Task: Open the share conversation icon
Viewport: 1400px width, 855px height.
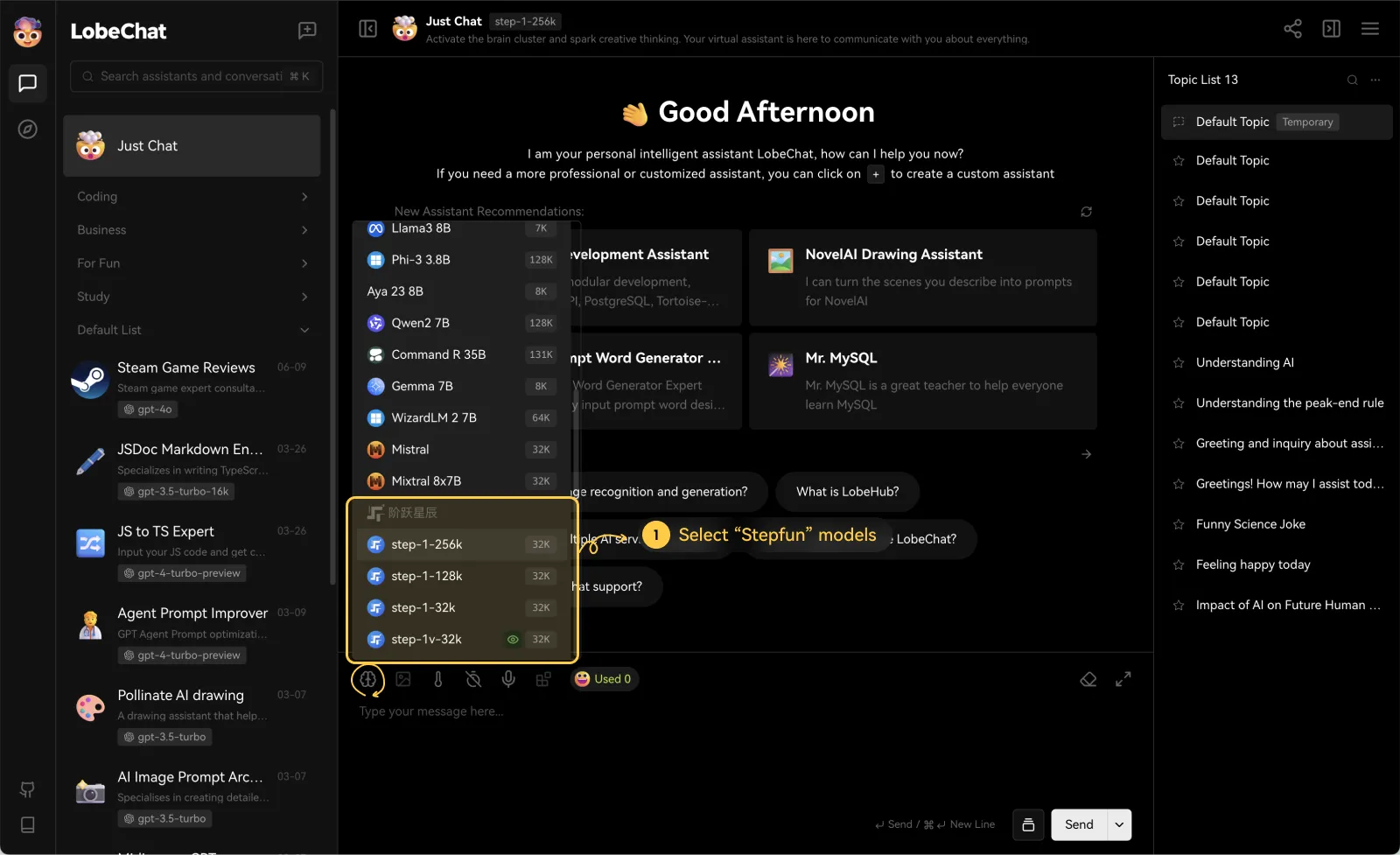Action: point(1292,29)
